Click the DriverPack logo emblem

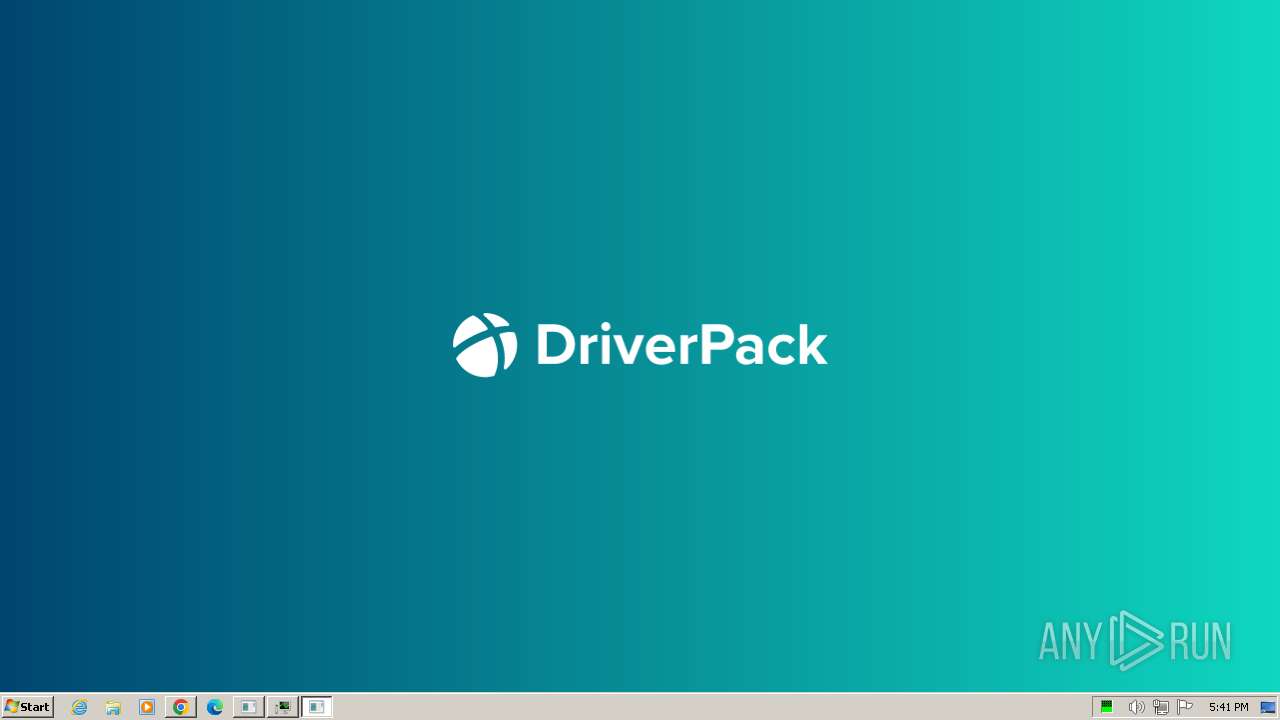point(485,345)
